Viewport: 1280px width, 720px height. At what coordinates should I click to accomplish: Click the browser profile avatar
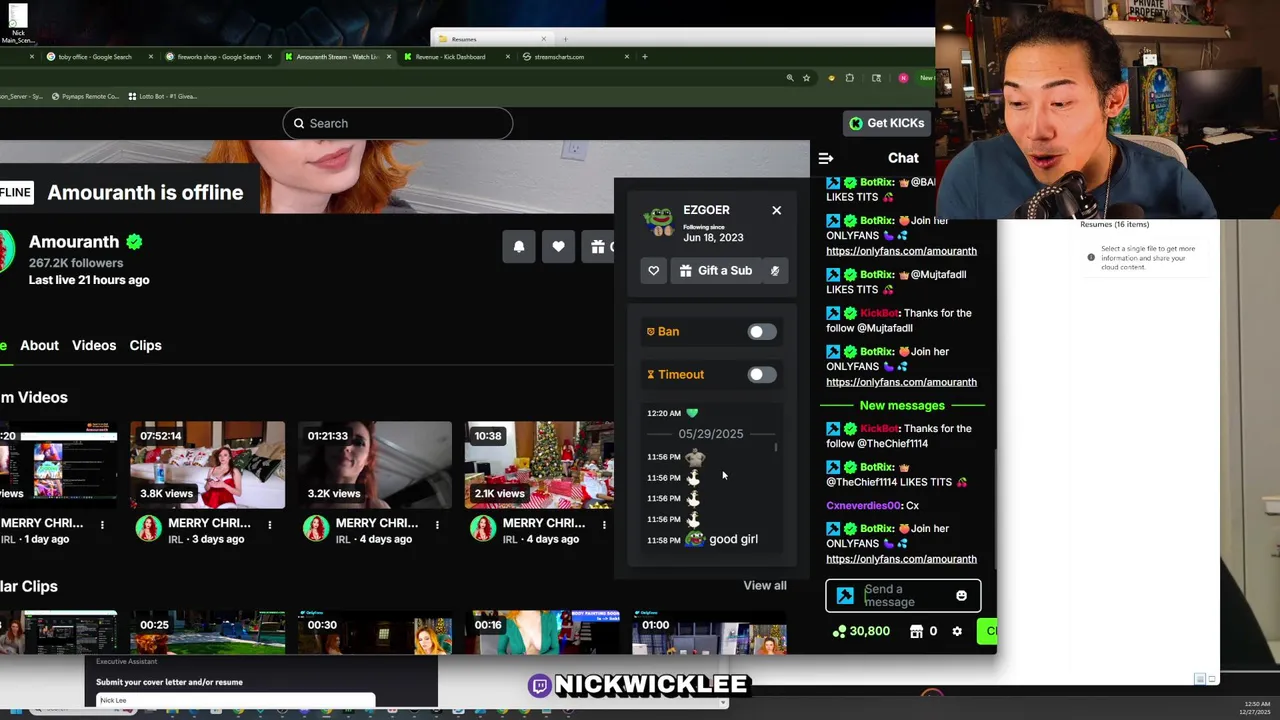[x=903, y=78]
